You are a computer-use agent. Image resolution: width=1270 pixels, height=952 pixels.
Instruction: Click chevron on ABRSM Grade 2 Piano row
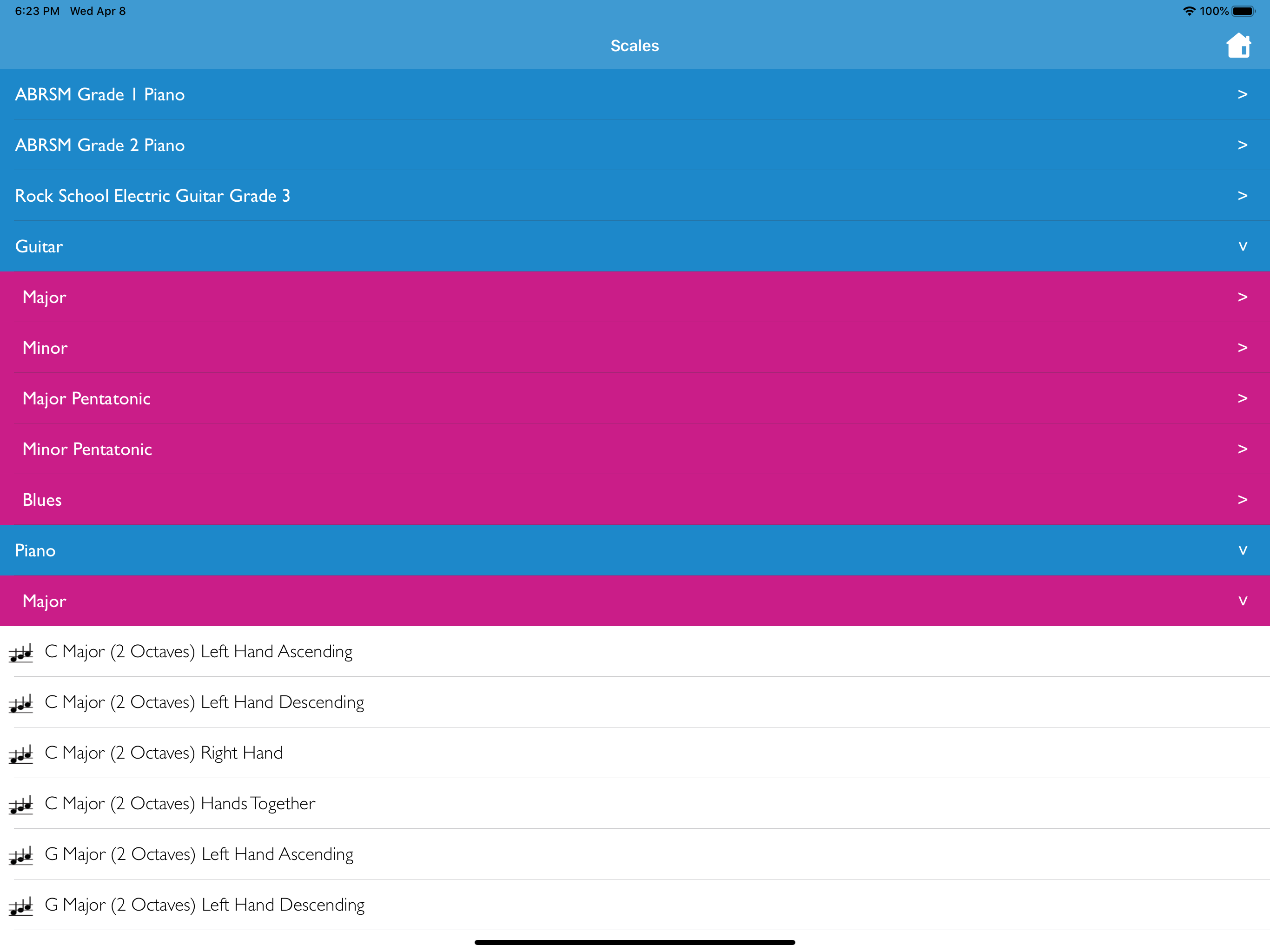[x=1243, y=145]
